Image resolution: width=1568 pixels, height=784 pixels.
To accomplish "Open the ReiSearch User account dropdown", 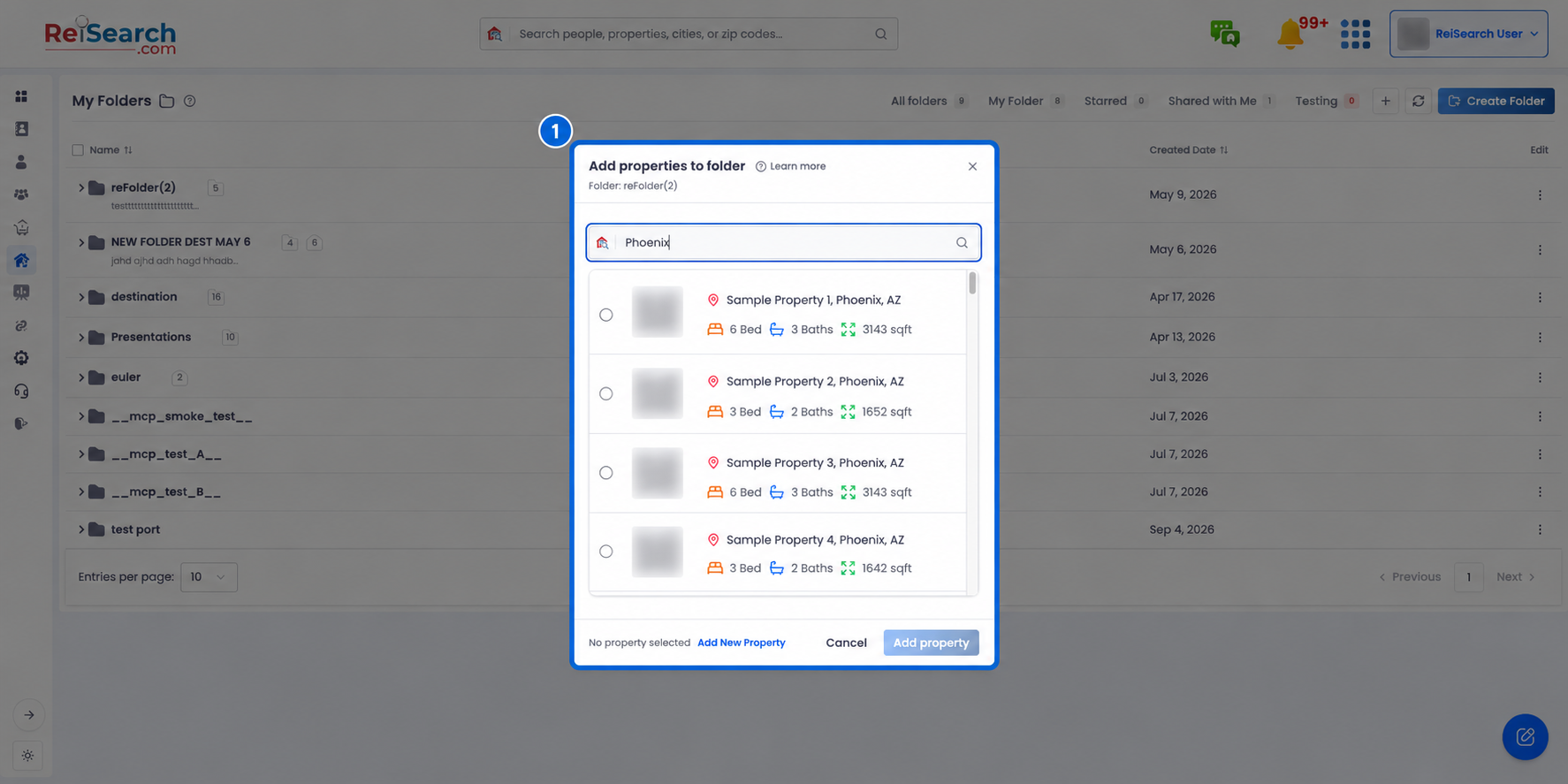I will [x=1468, y=34].
